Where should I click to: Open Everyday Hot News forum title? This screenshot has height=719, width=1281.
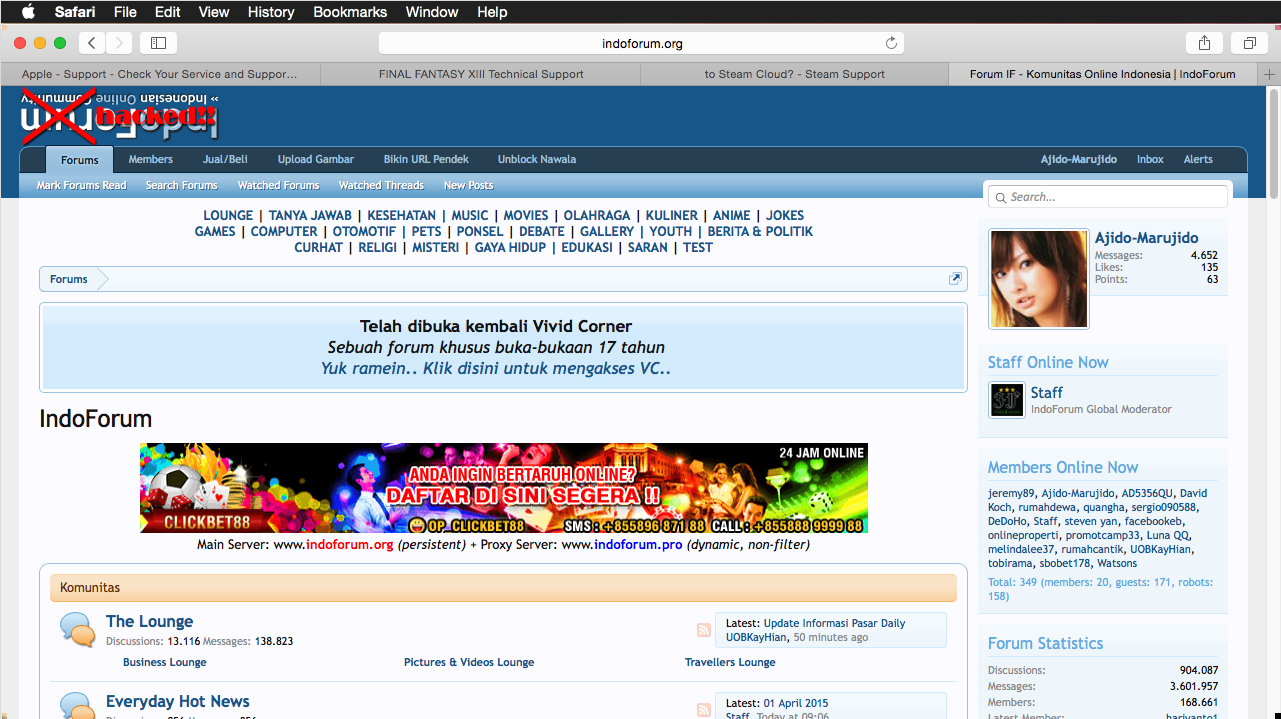(x=178, y=701)
